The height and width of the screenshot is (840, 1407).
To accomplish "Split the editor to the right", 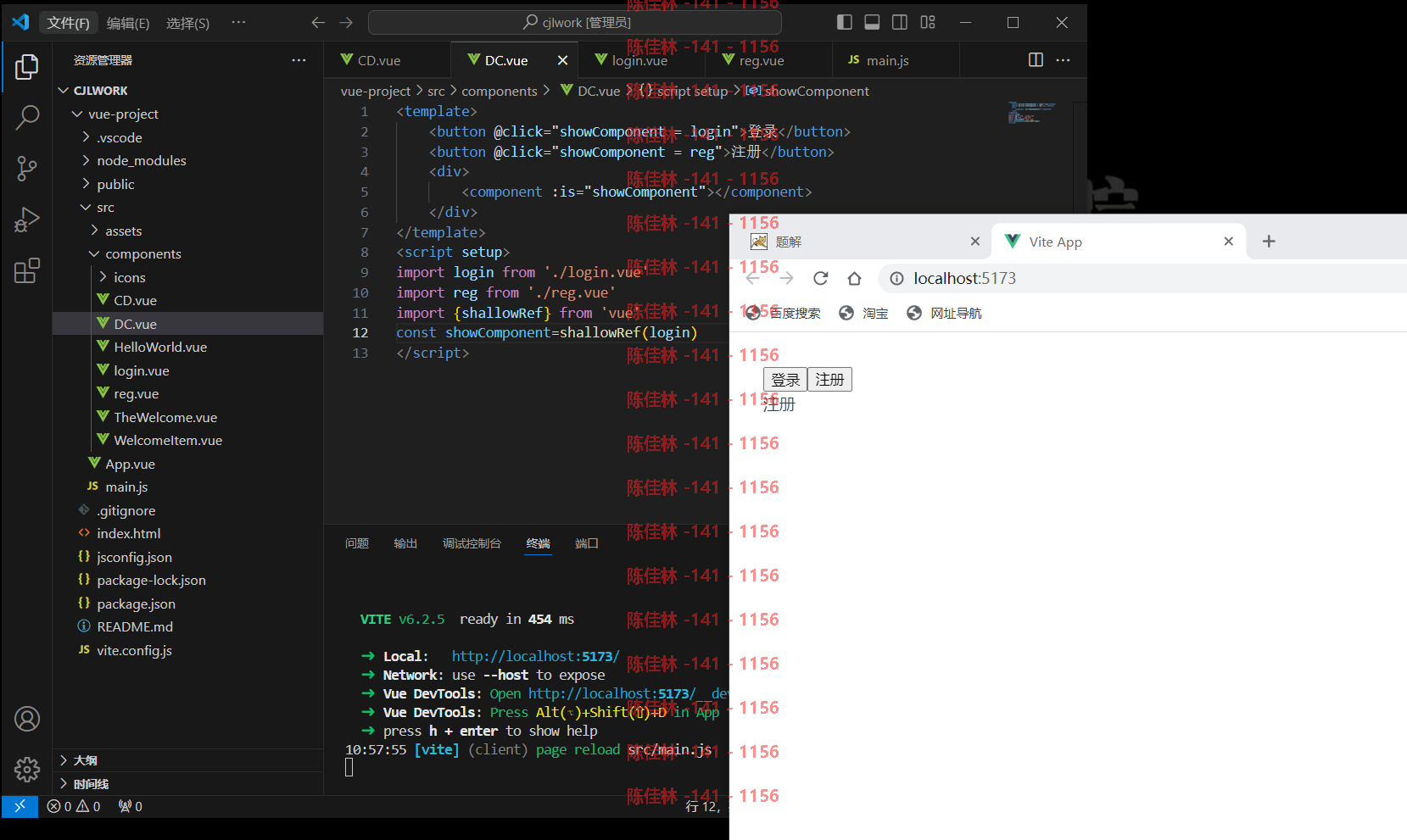I will coord(1036,59).
